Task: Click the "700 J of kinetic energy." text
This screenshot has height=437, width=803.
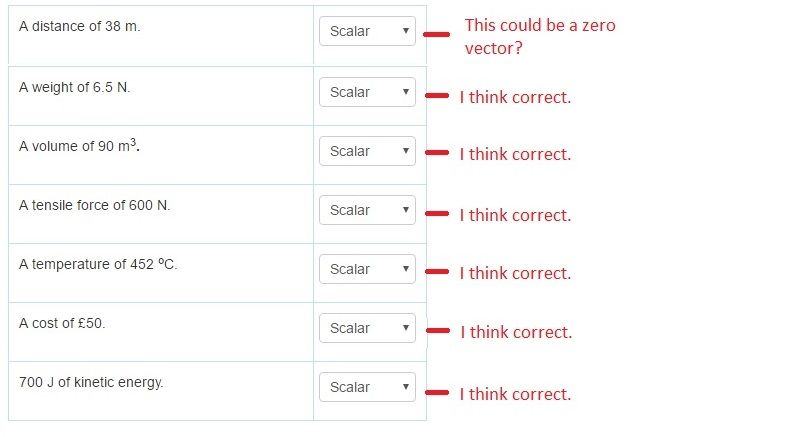Action: 91,382
